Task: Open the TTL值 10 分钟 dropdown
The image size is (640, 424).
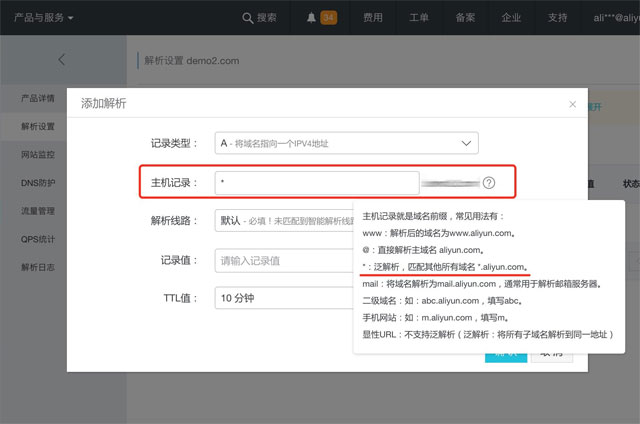Action: tap(284, 298)
